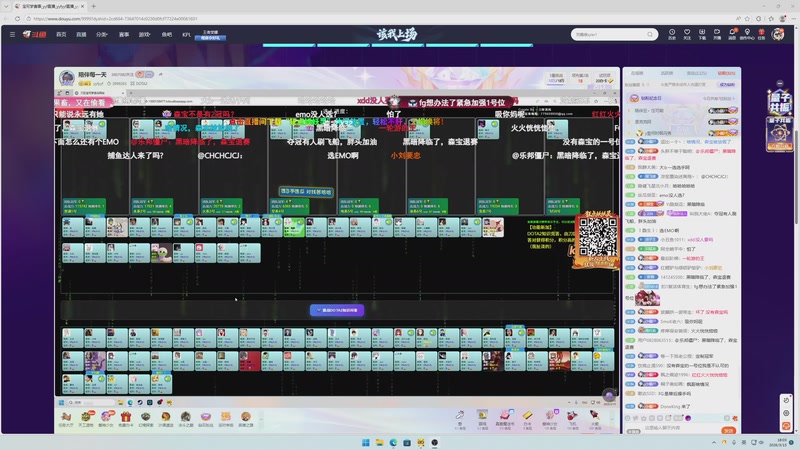
Task: Click the 成为粉丝 button in chat panel
Action: click(x=727, y=85)
